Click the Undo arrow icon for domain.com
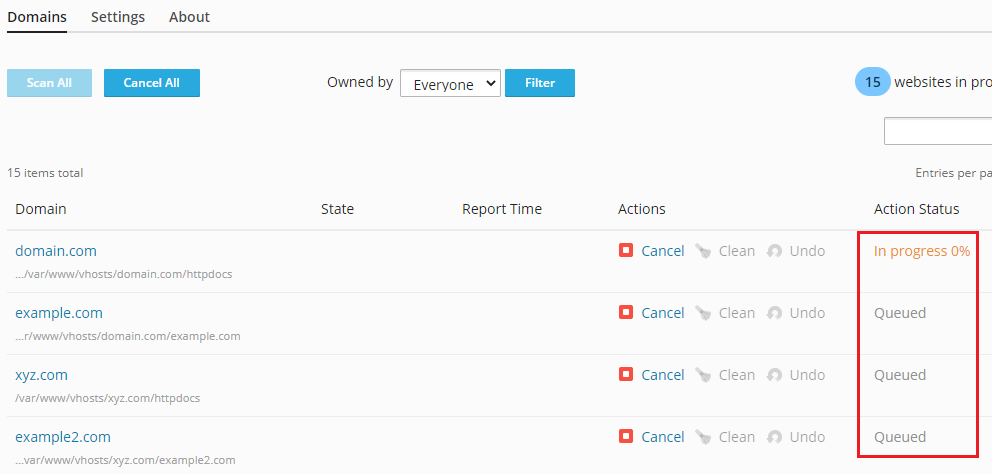Viewport: 994px width, 474px height. click(x=775, y=251)
